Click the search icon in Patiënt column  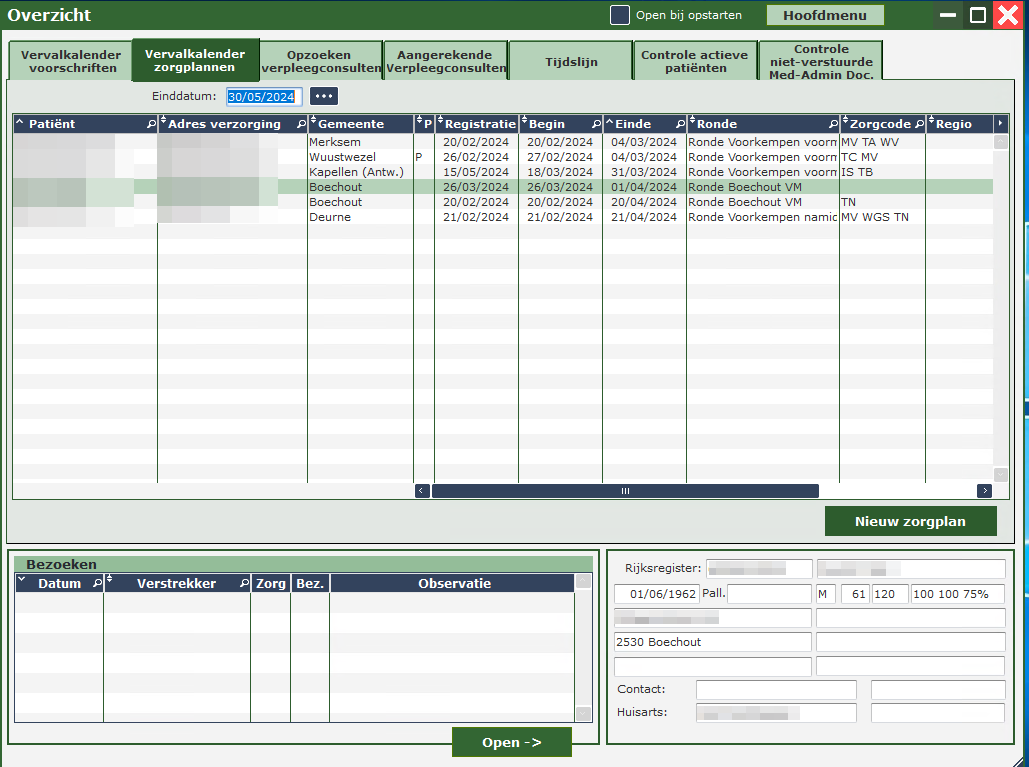pos(151,124)
